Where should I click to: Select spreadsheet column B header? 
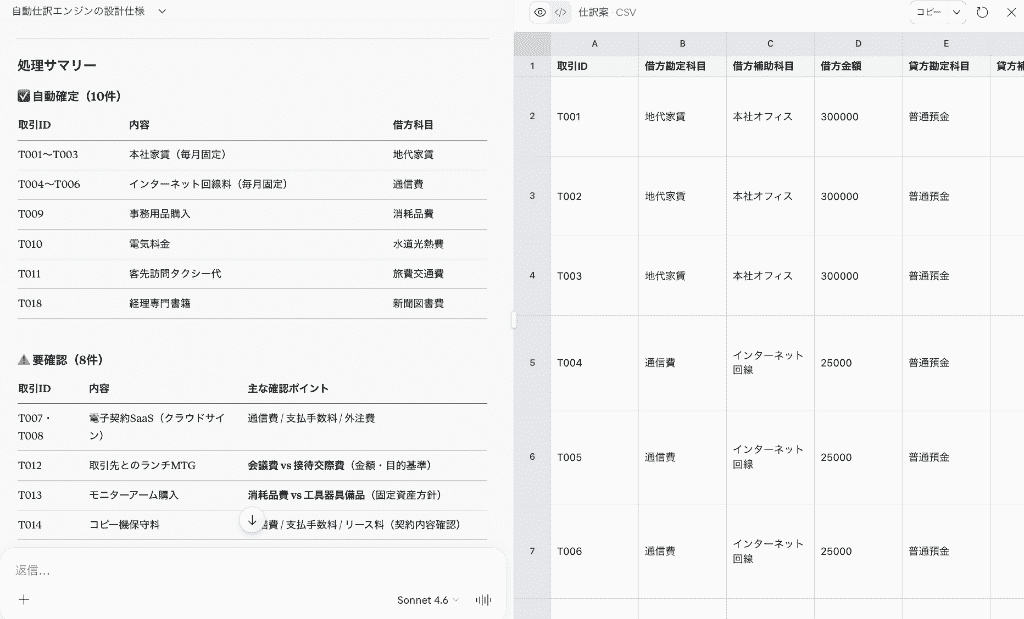click(x=682, y=44)
